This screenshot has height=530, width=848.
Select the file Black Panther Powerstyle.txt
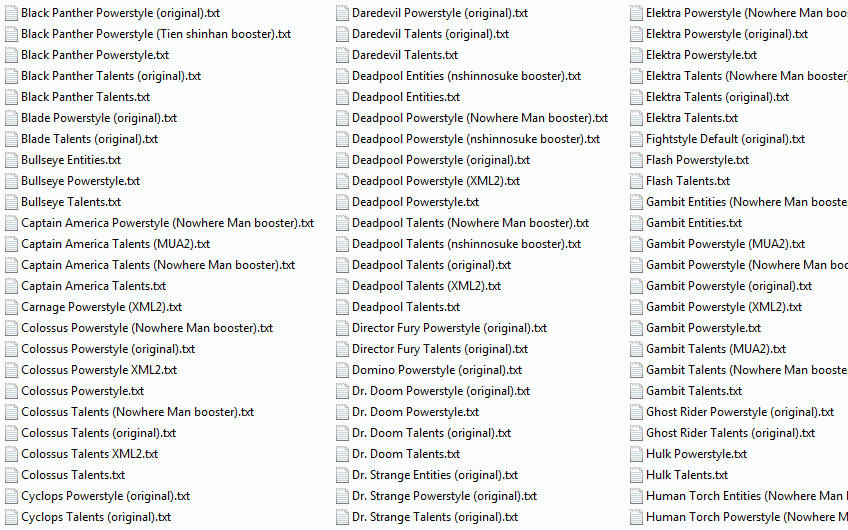tap(95, 55)
